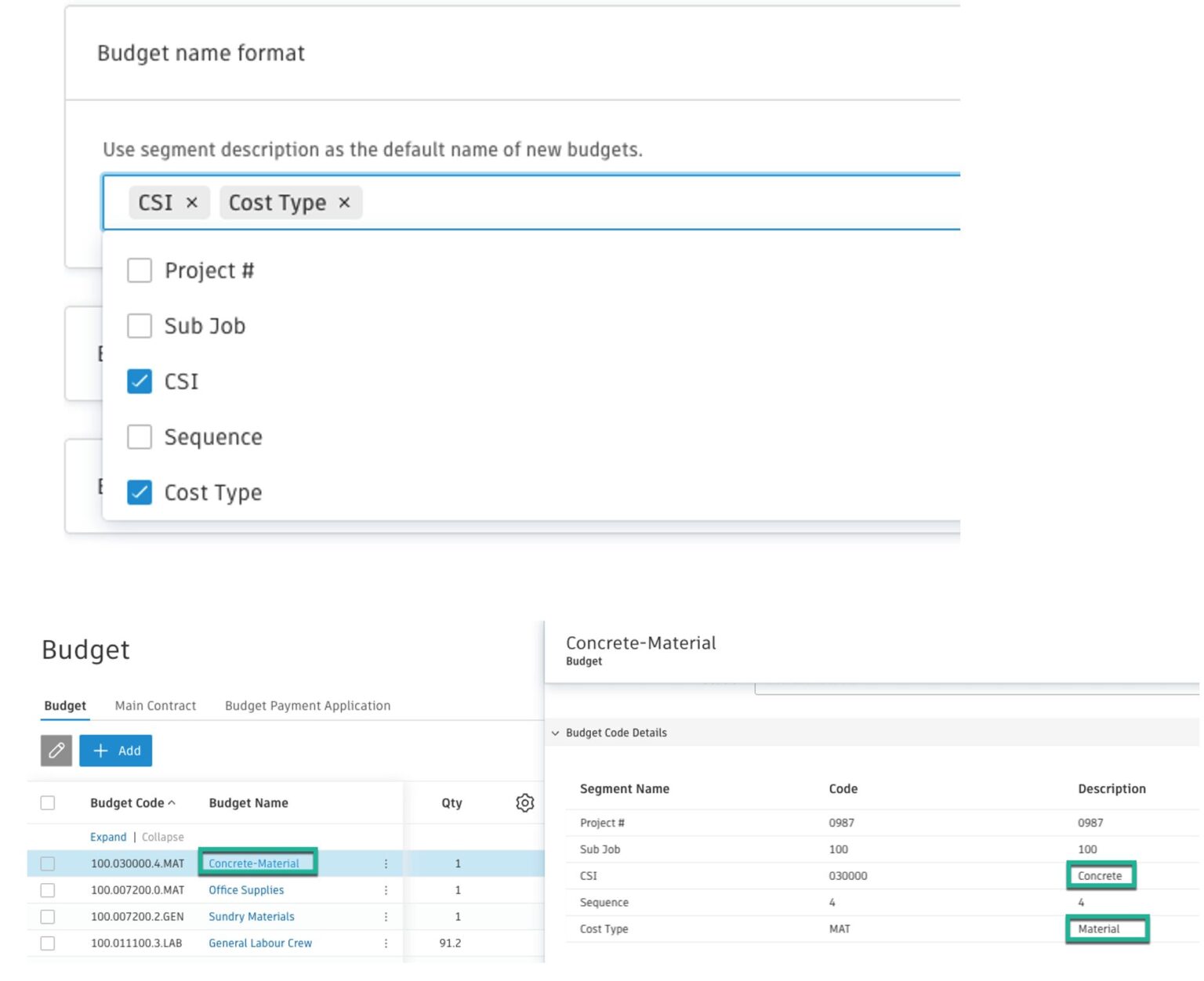
Task: Collapse the Budget Code Details section
Action: (556, 733)
